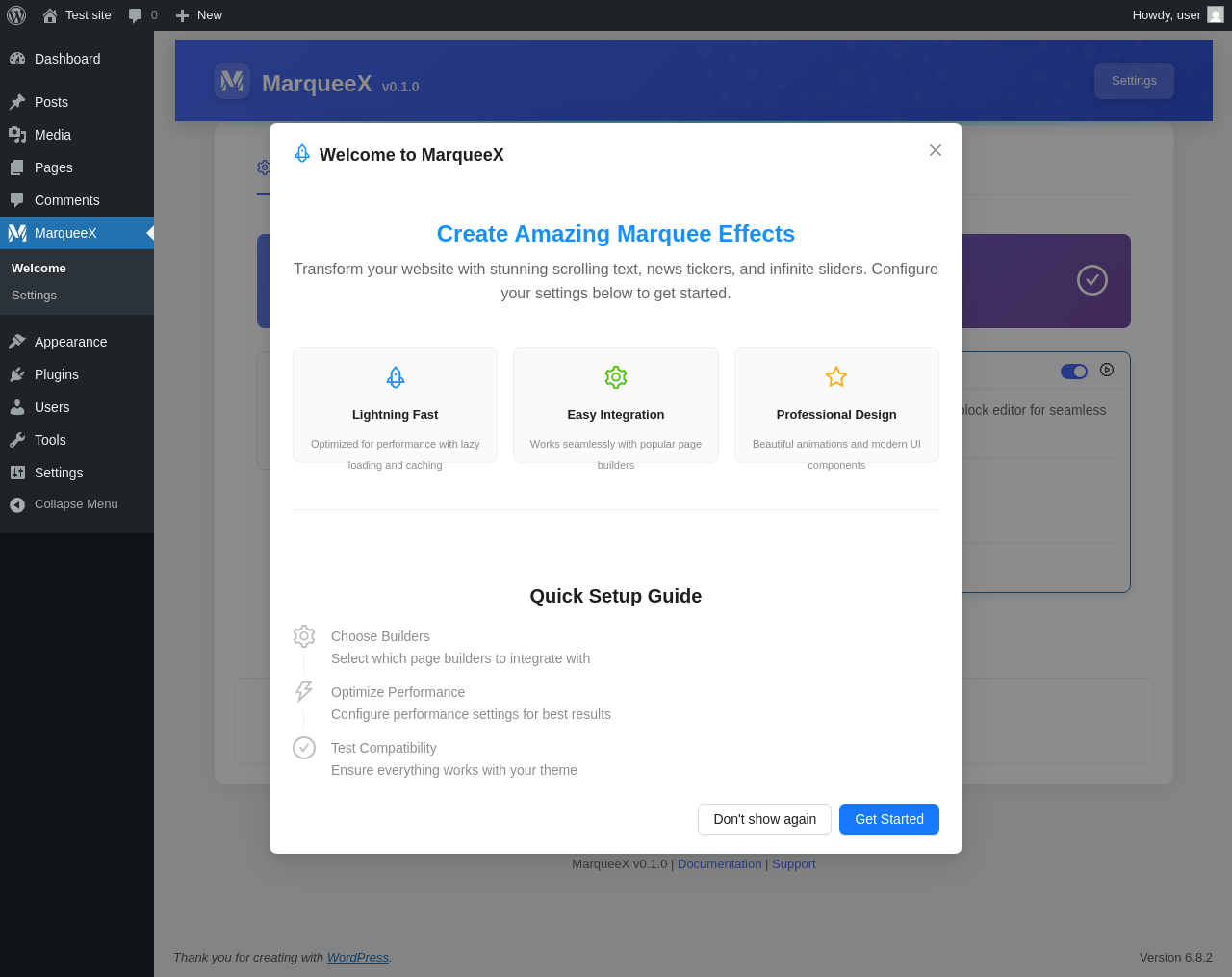Go to Posts in the sidebar
This screenshot has width=1232, height=977.
pyautogui.click(x=77, y=102)
